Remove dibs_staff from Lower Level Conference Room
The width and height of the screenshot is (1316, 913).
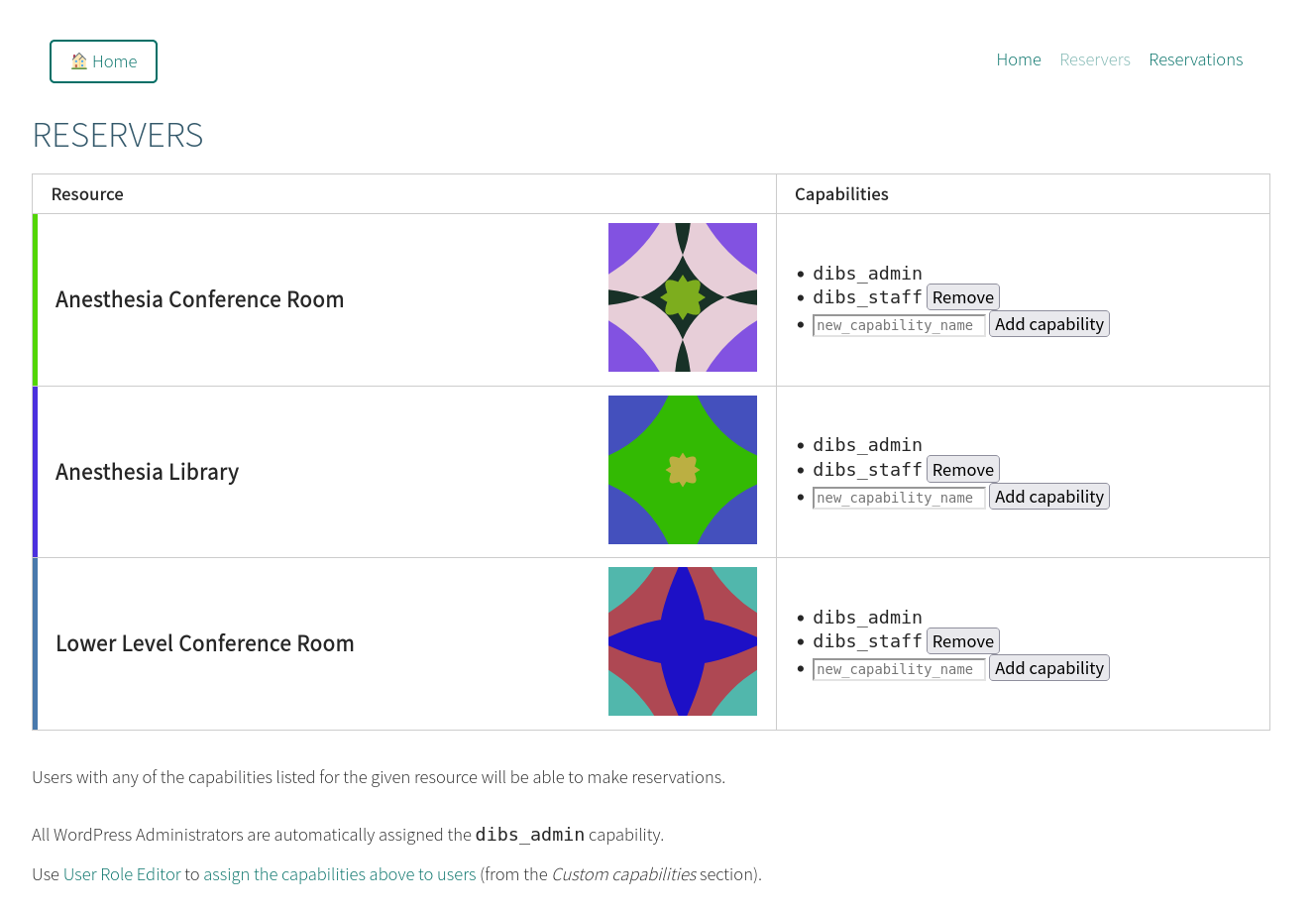point(963,641)
